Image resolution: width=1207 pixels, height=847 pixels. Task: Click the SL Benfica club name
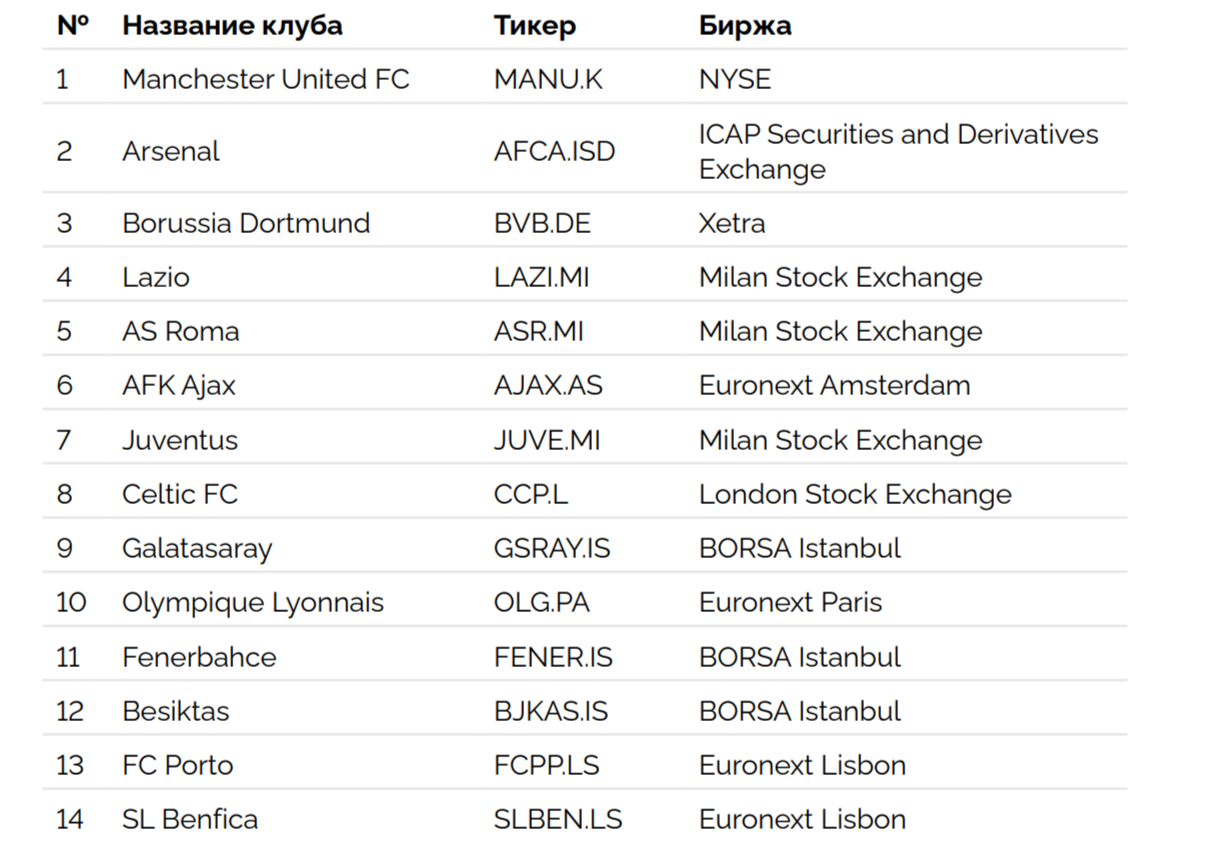click(190, 819)
